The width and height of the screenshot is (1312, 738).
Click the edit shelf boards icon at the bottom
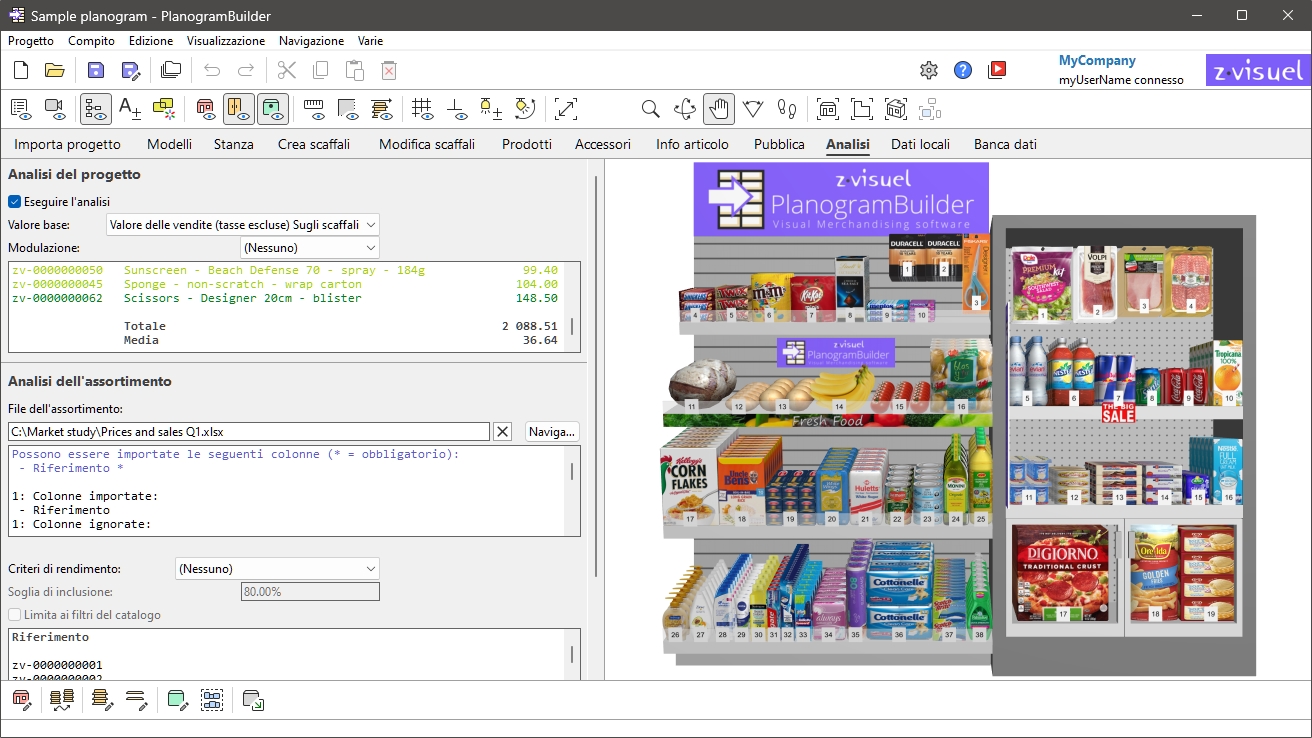(137, 700)
